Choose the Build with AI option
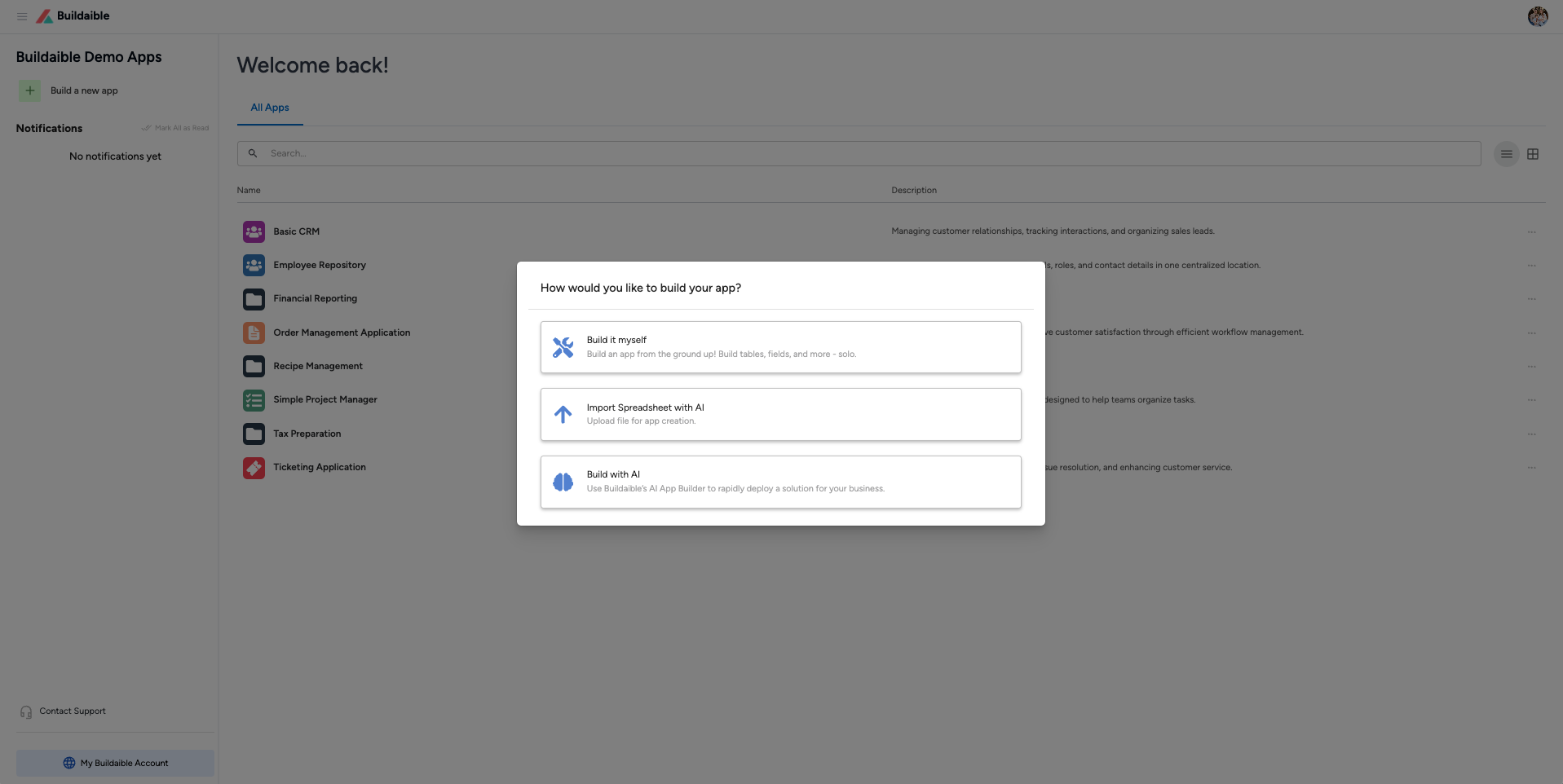Viewport: 1563px width, 784px height. (780, 482)
